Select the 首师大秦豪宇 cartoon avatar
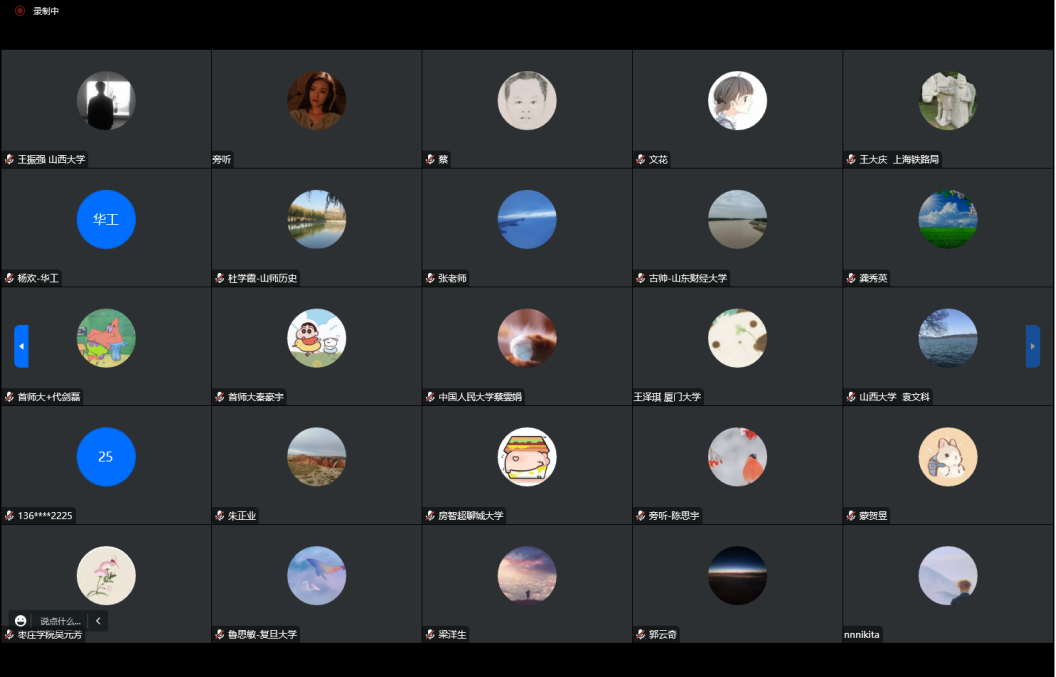 point(317,338)
